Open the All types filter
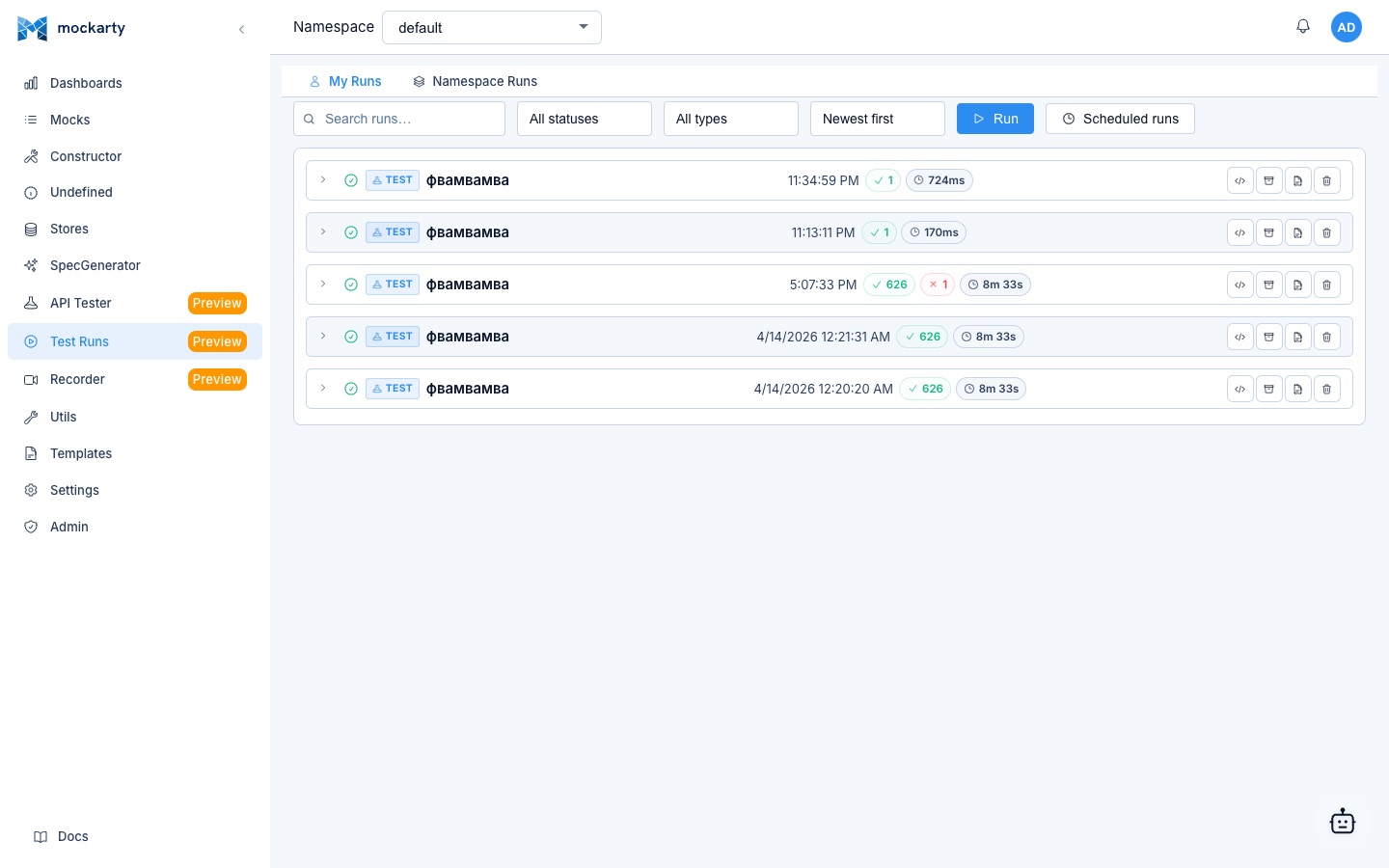The height and width of the screenshot is (868, 1389). point(731,119)
